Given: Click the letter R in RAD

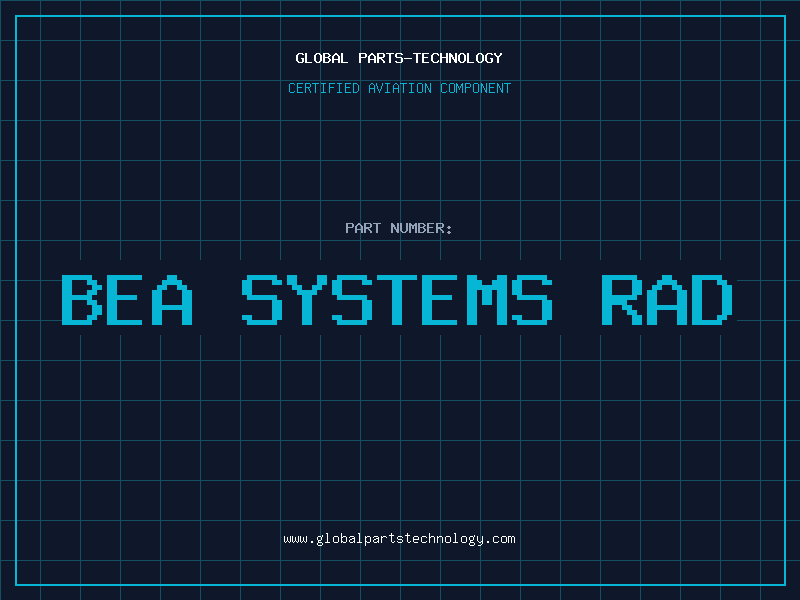Looking at the screenshot, I should (623, 299).
